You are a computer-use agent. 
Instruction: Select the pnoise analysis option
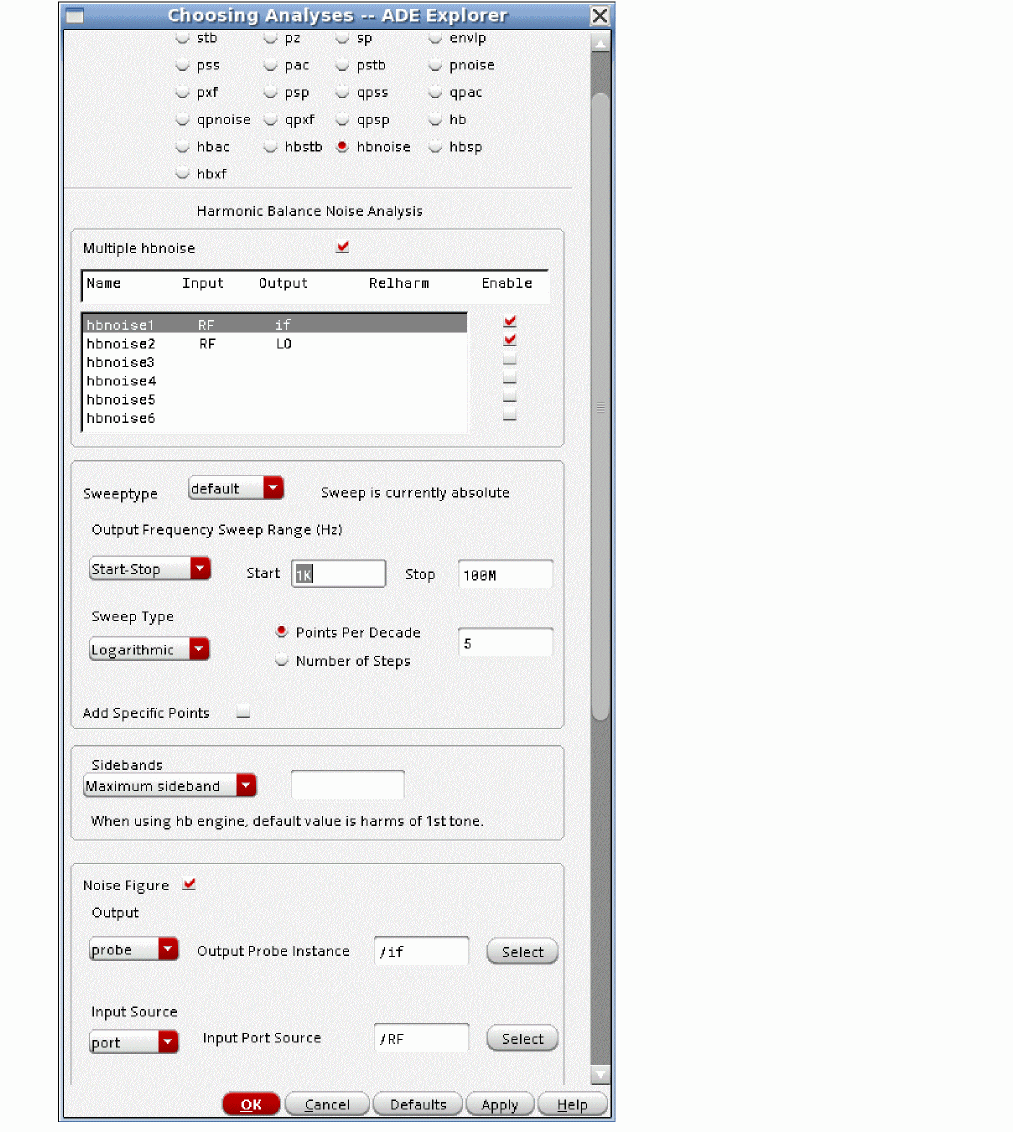(x=435, y=65)
